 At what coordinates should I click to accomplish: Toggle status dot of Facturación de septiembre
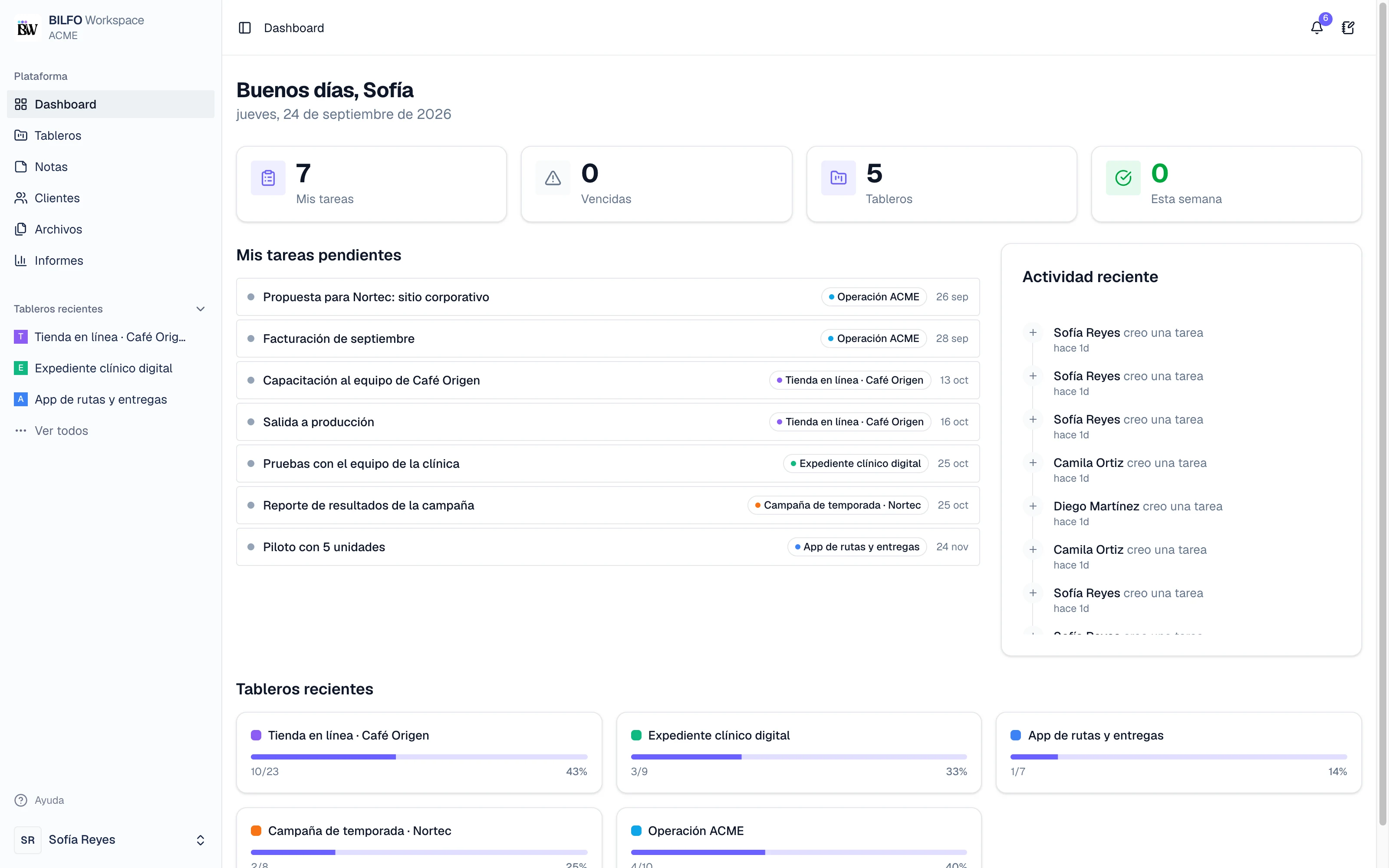tap(251, 339)
